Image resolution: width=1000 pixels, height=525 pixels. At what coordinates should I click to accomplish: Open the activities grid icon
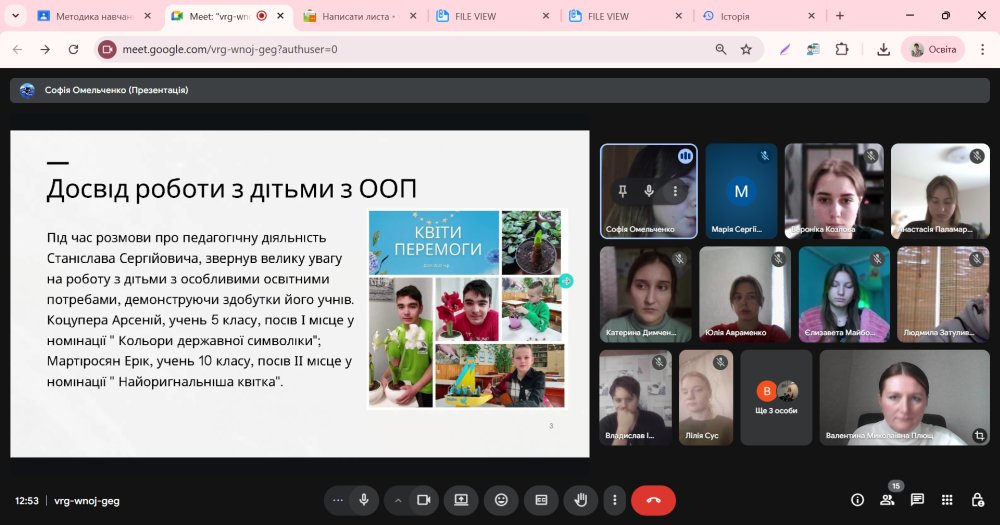point(948,500)
